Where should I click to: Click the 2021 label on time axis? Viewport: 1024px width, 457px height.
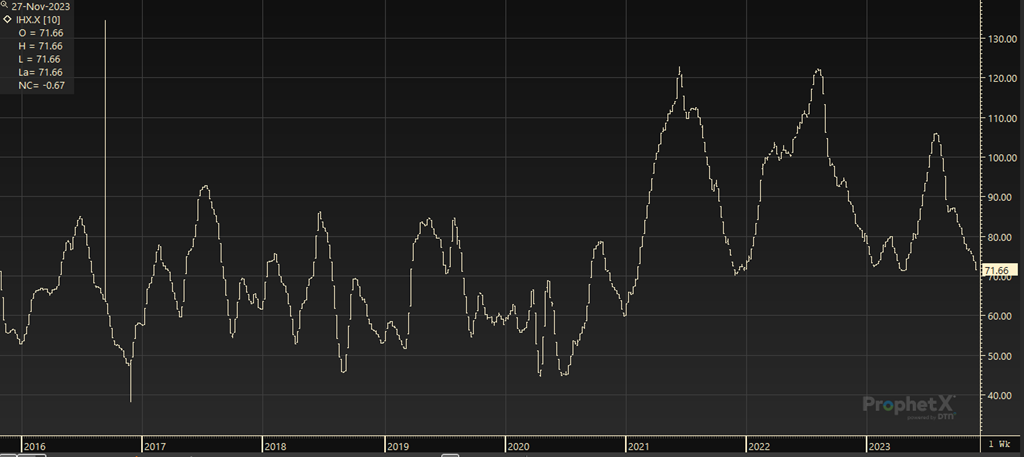(x=638, y=446)
